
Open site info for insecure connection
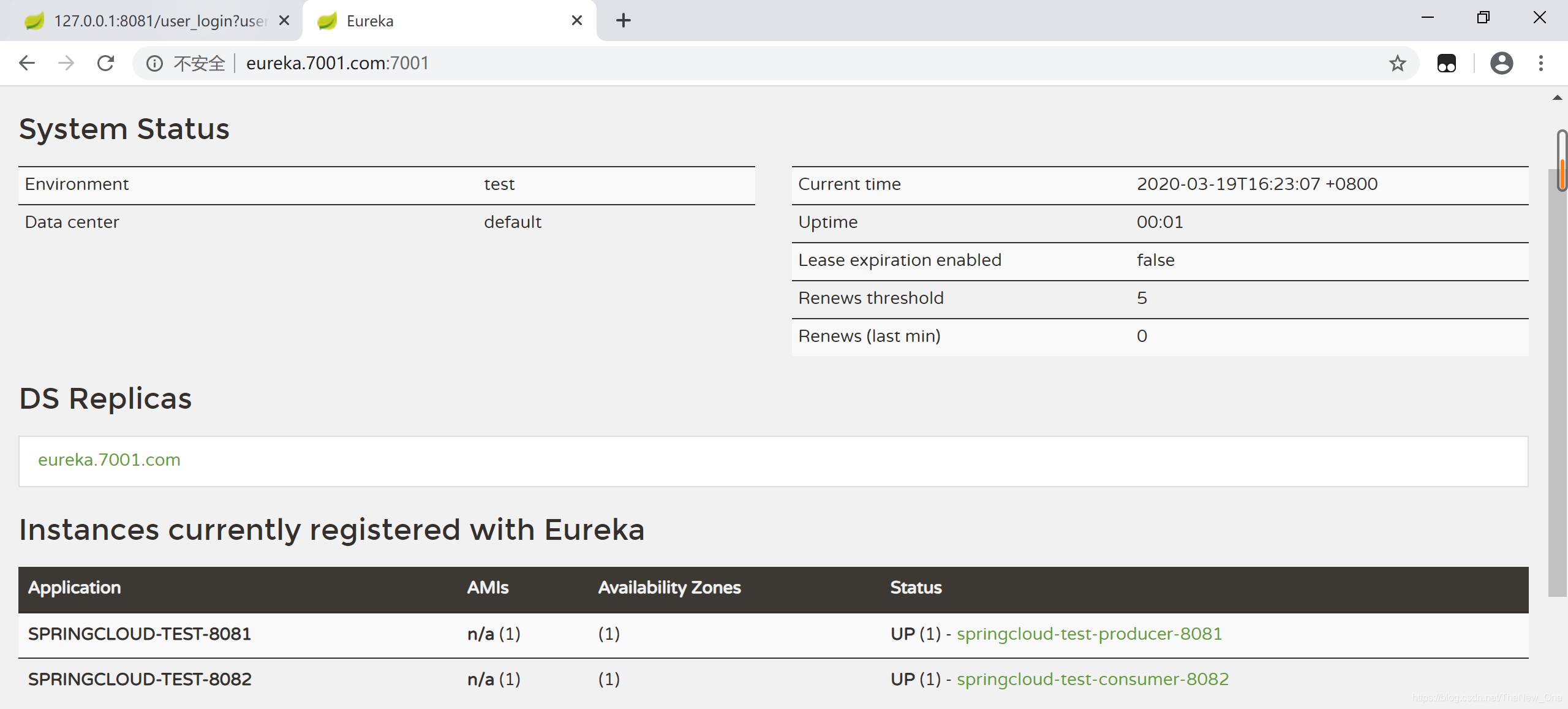(154, 63)
